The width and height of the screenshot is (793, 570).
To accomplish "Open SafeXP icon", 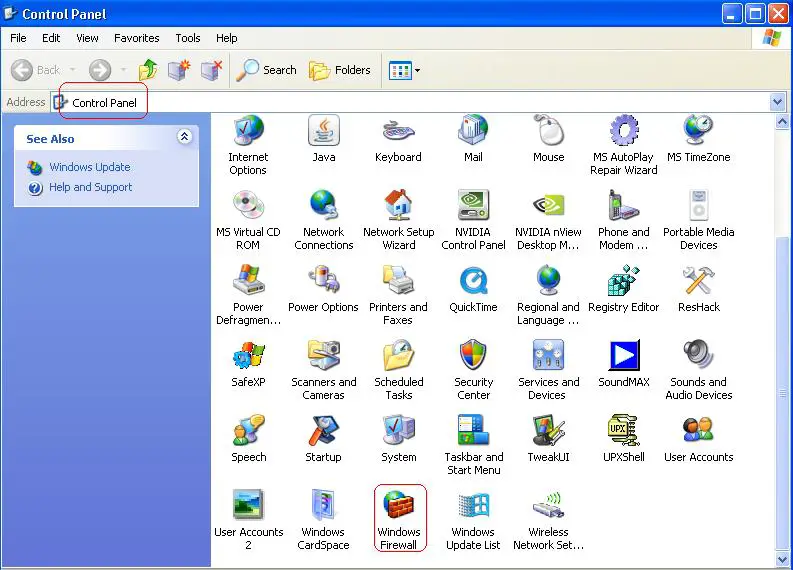I will 248,364.
